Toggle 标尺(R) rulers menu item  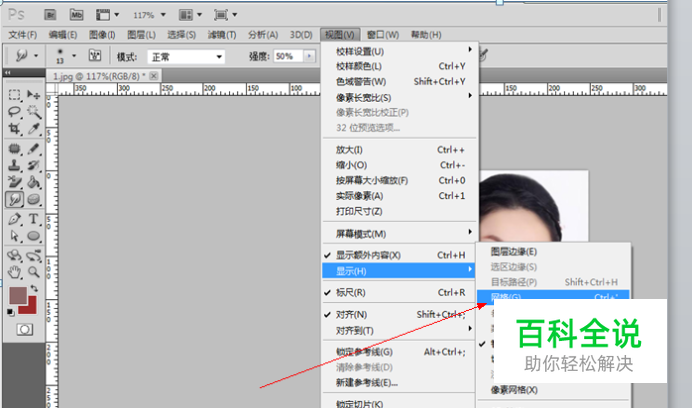(399, 292)
